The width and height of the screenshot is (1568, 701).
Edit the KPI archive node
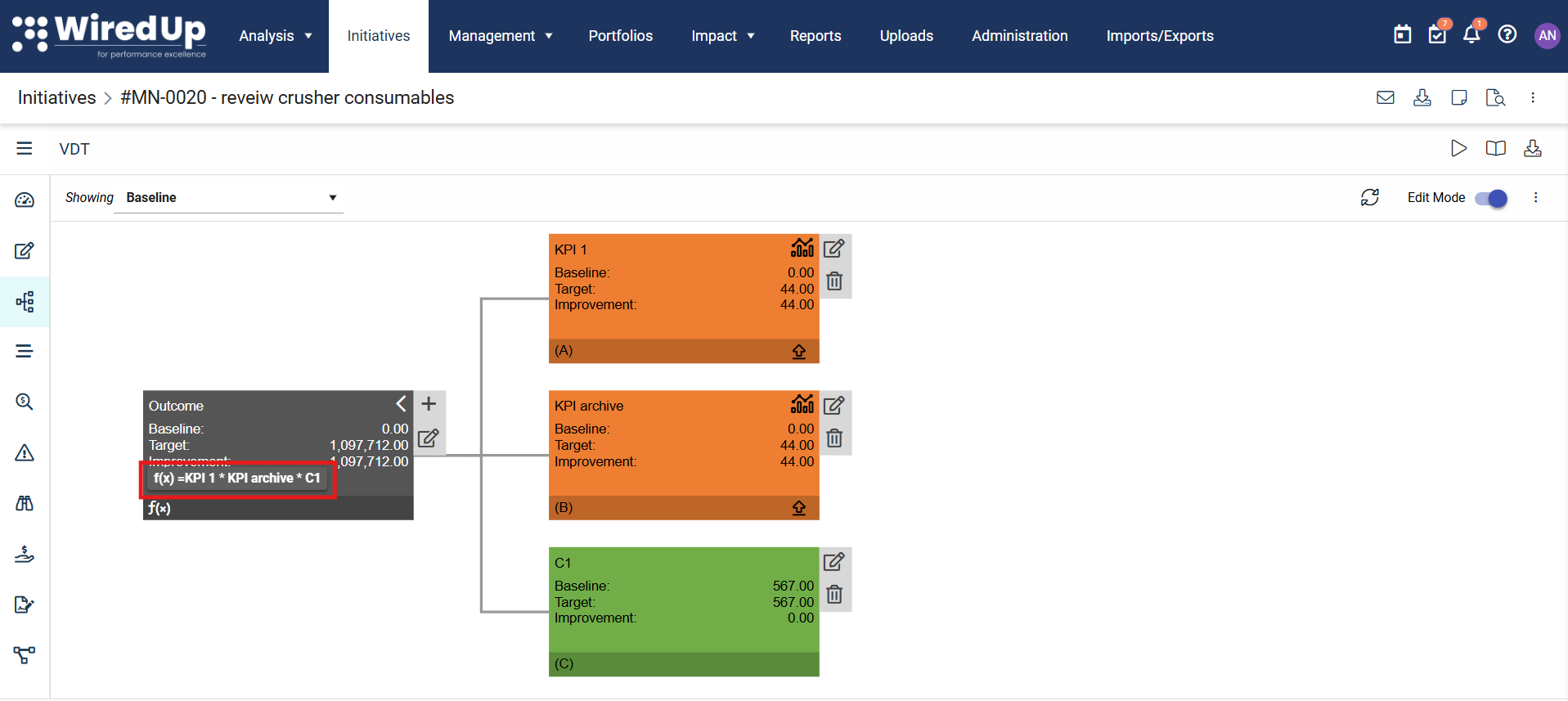(x=834, y=405)
